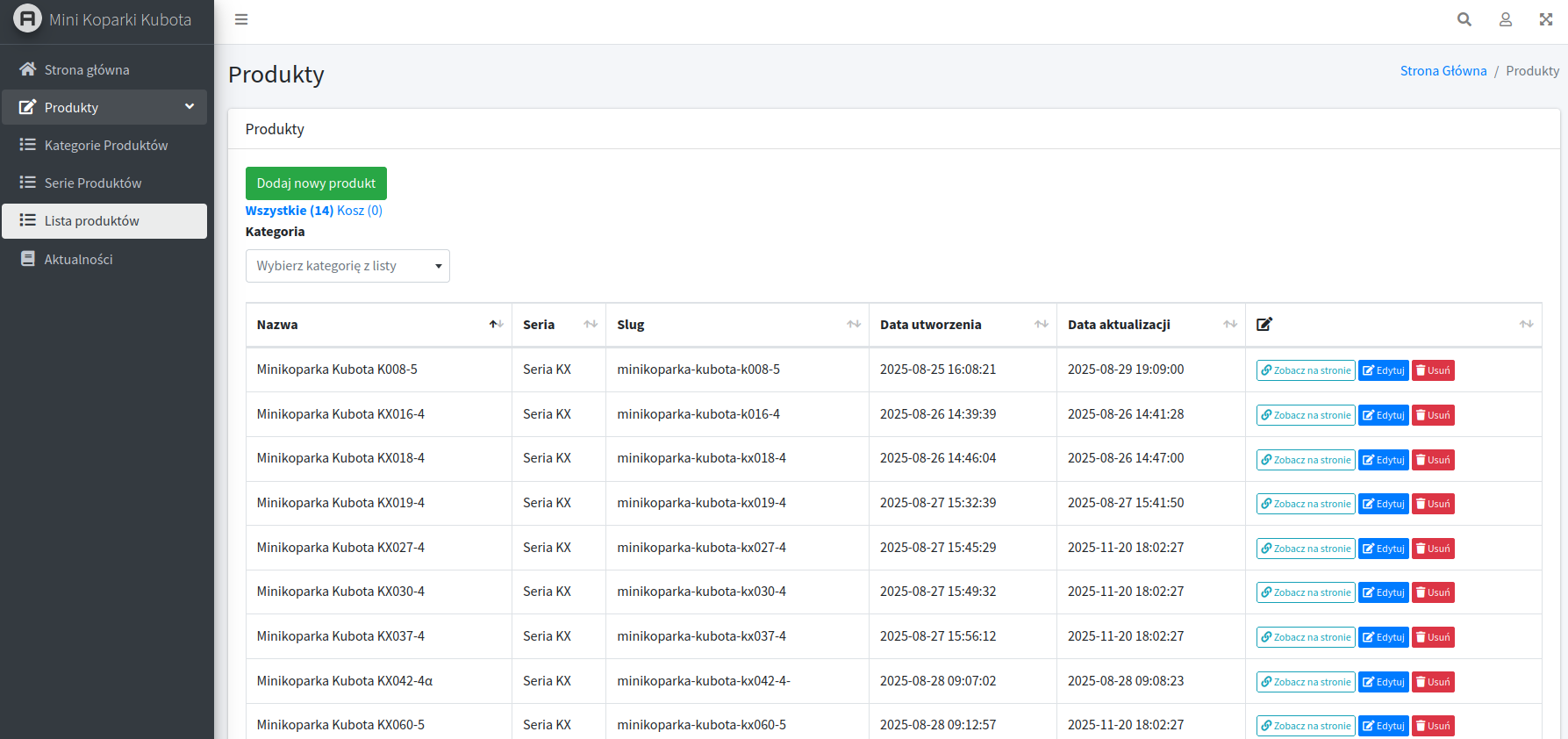This screenshot has height=739, width=1568.
Task: Open Aktualności sidebar item
Action: (x=104, y=259)
